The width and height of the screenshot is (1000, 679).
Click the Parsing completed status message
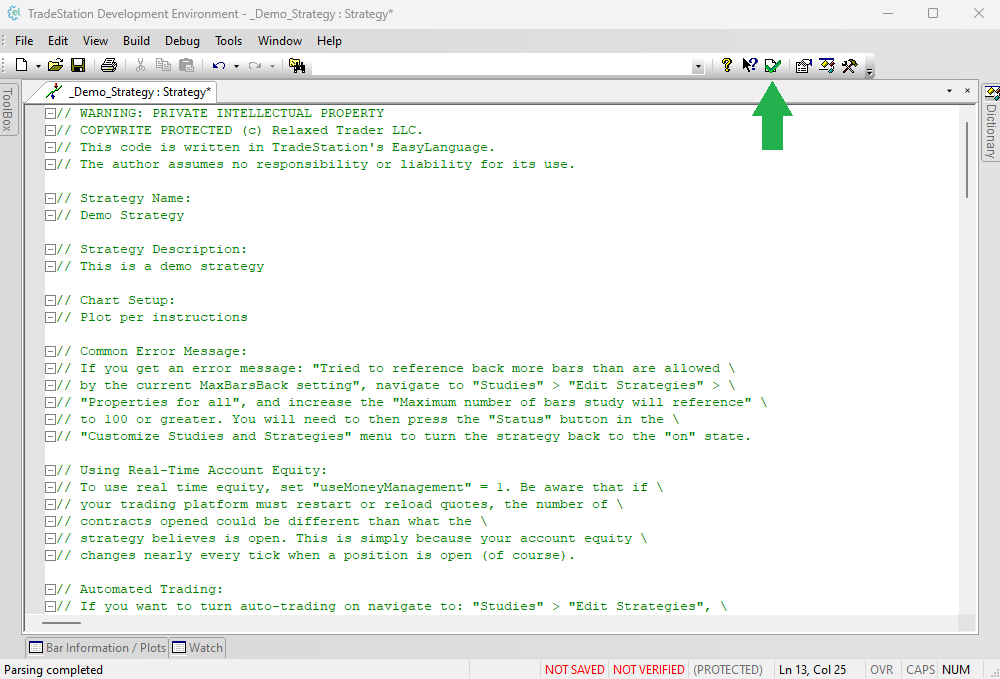click(54, 669)
